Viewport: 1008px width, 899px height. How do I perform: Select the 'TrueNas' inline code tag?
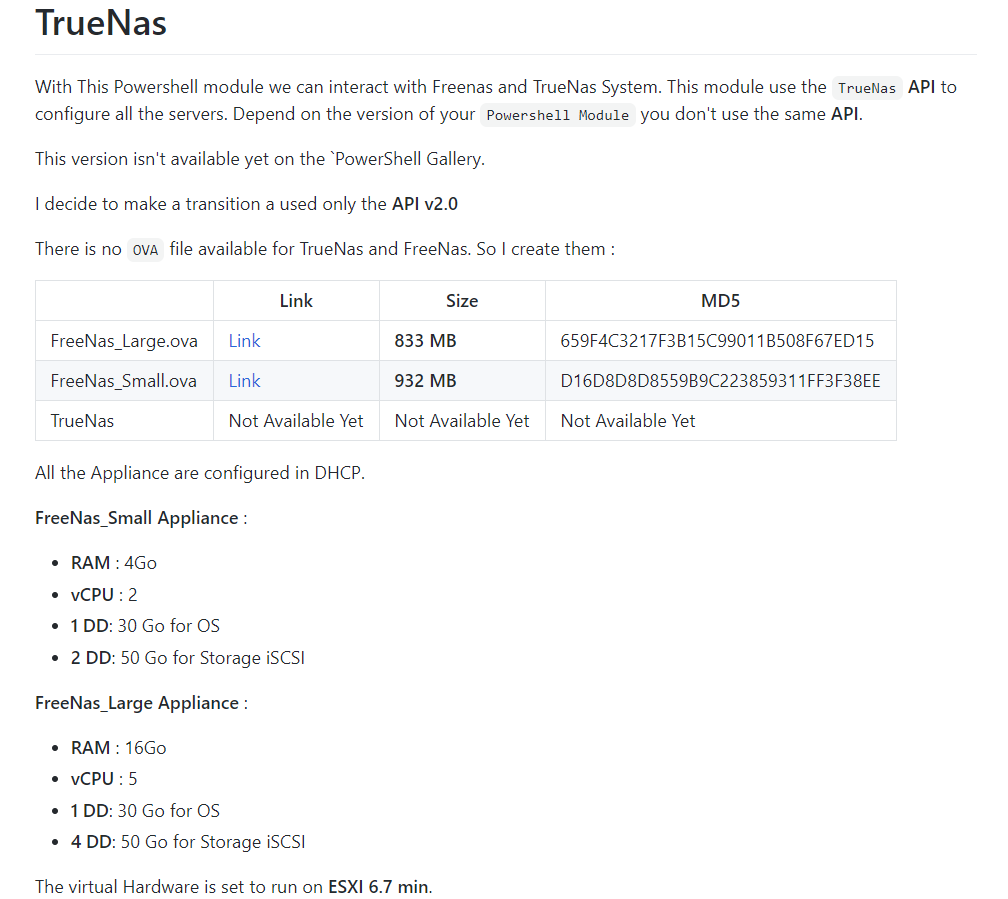[867, 87]
